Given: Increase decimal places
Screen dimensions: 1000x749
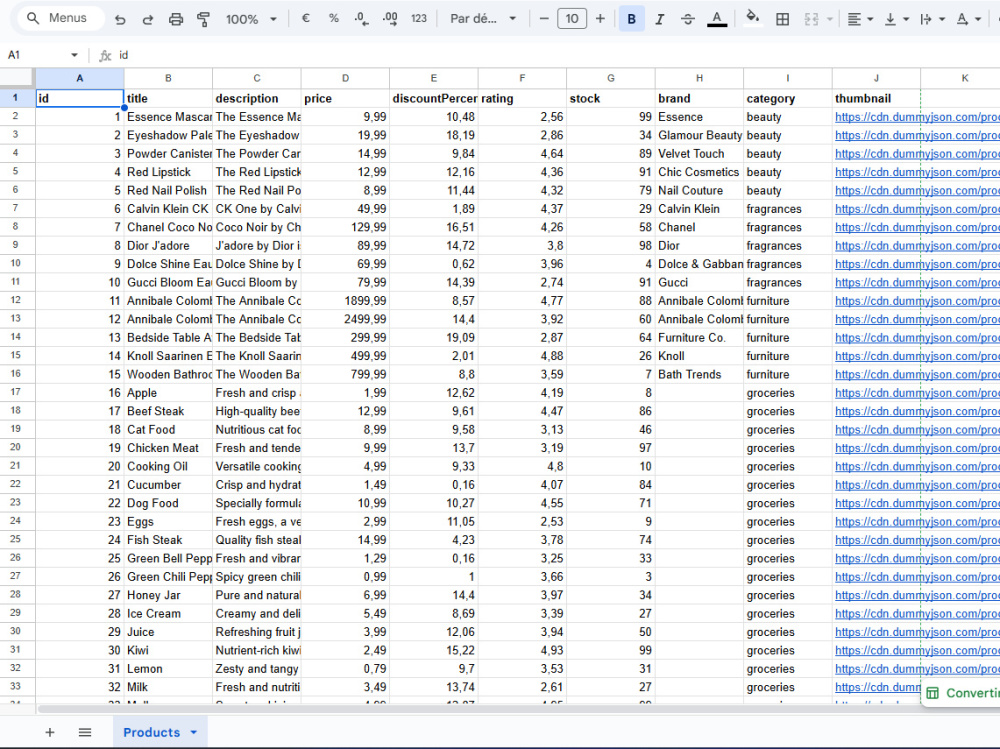Looking at the screenshot, I should point(390,19).
